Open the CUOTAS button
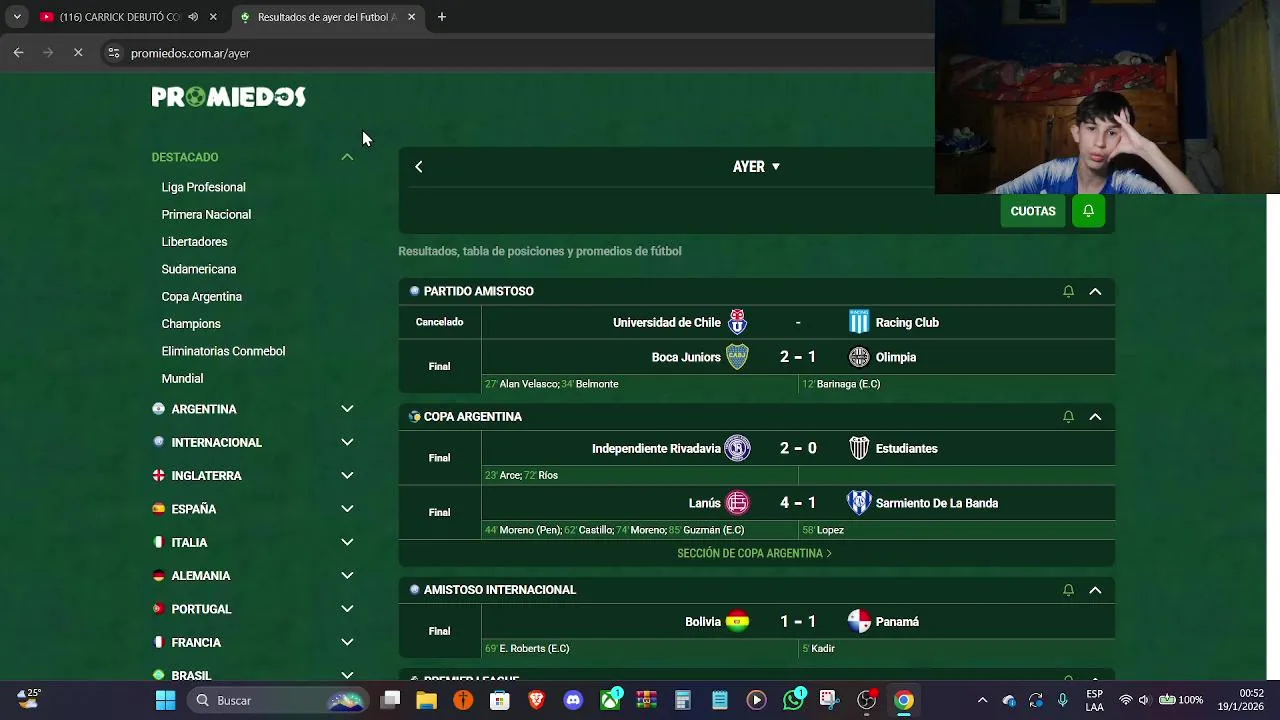The image size is (1280, 720). [1033, 211]
